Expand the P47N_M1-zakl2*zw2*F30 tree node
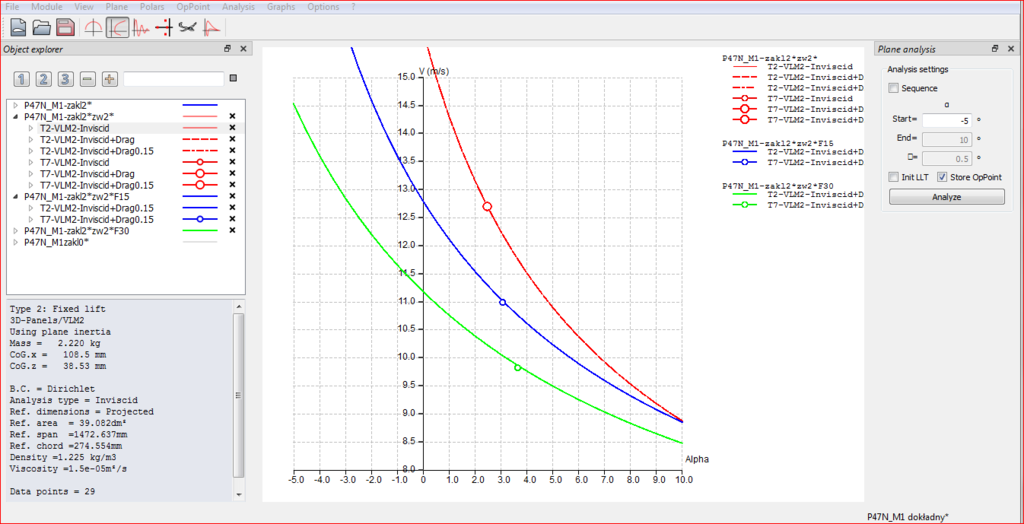Screen dimensions: 1024x524 coord(14,230)
